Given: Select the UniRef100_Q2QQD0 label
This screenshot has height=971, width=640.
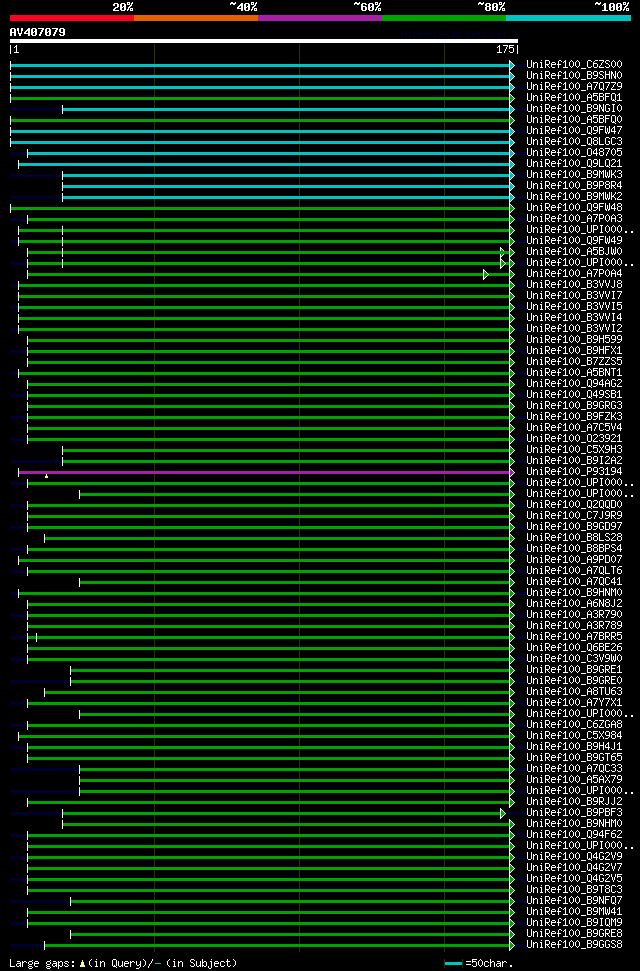Looking at the screenshot, I should (574, 505).
